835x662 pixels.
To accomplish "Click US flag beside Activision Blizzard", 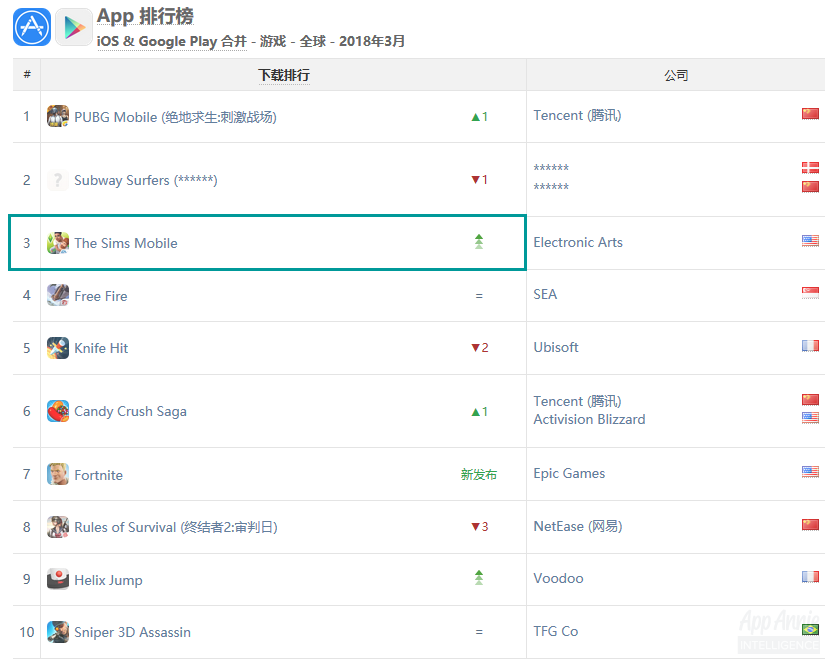I will point(810,418).
